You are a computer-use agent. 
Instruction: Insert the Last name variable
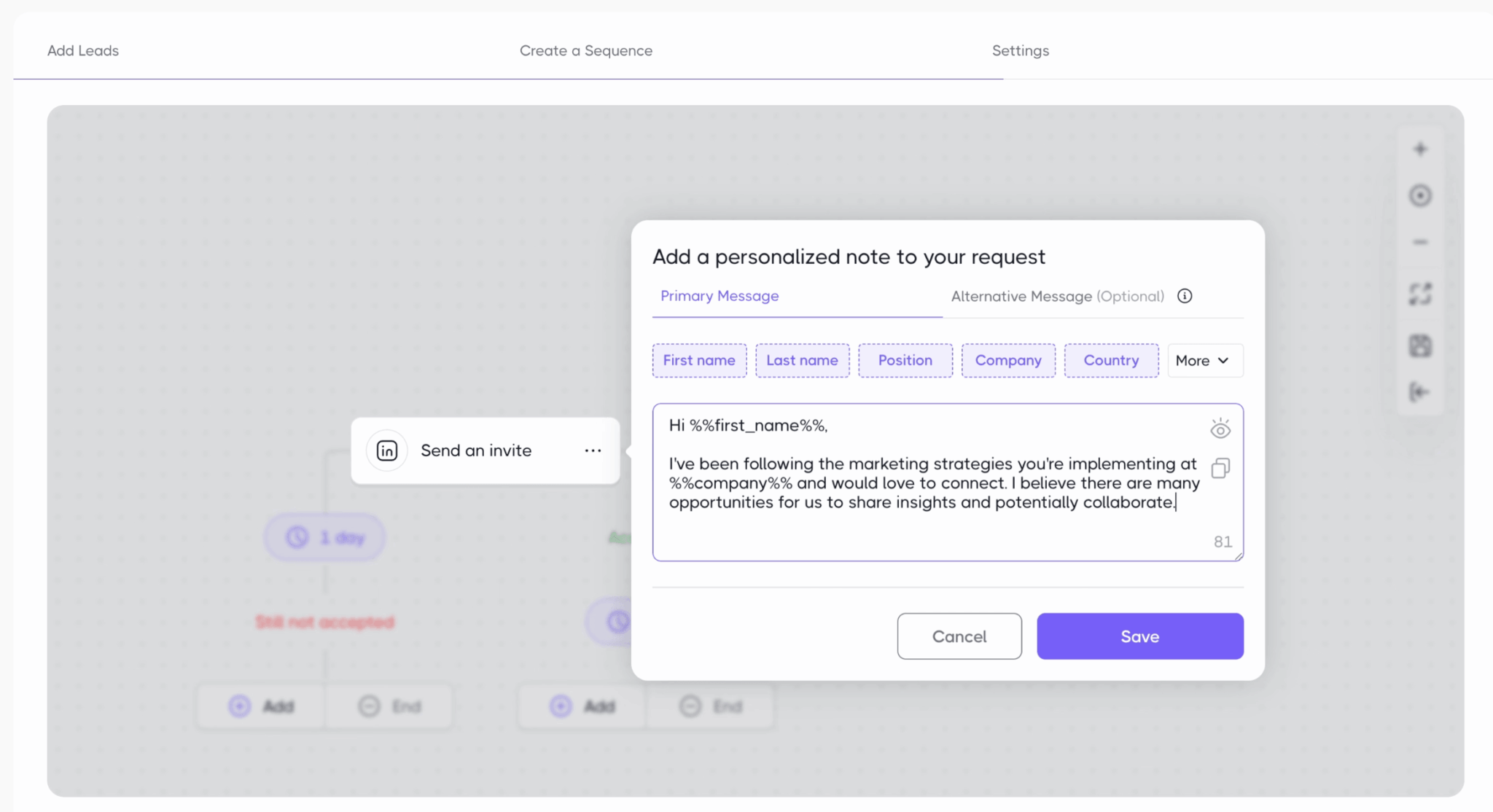point(802,361)
